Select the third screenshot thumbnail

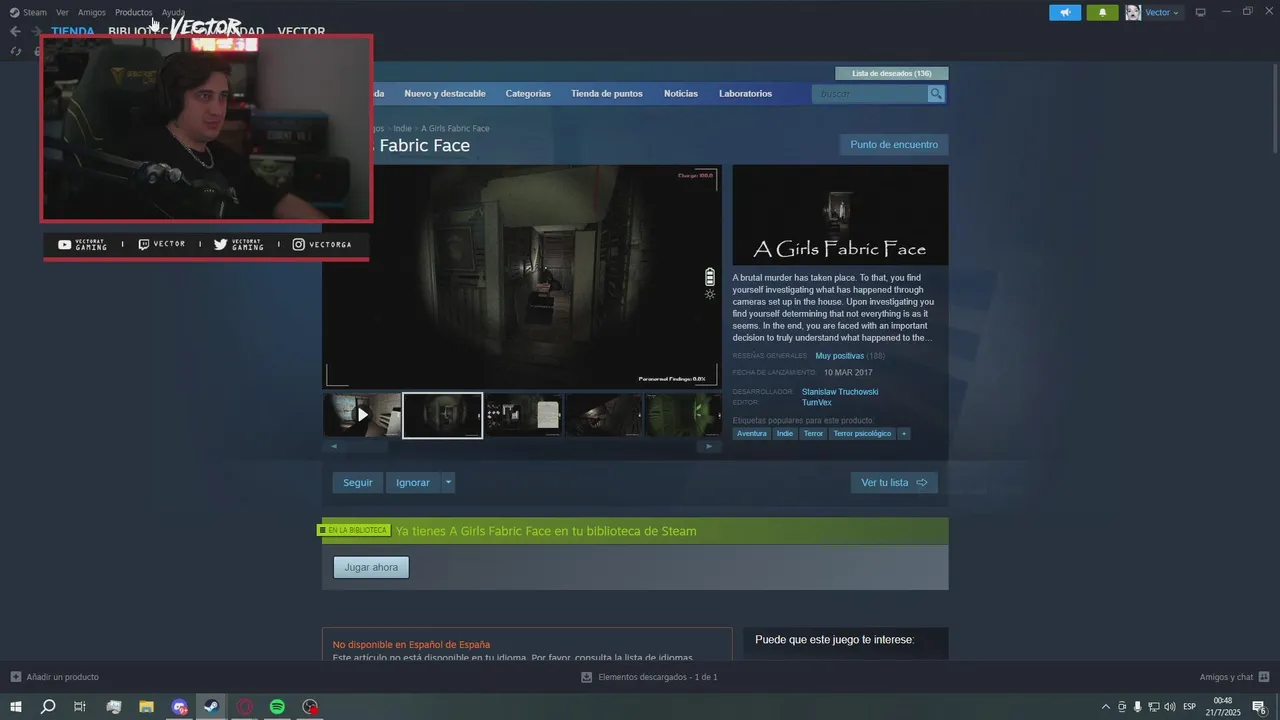523,414
